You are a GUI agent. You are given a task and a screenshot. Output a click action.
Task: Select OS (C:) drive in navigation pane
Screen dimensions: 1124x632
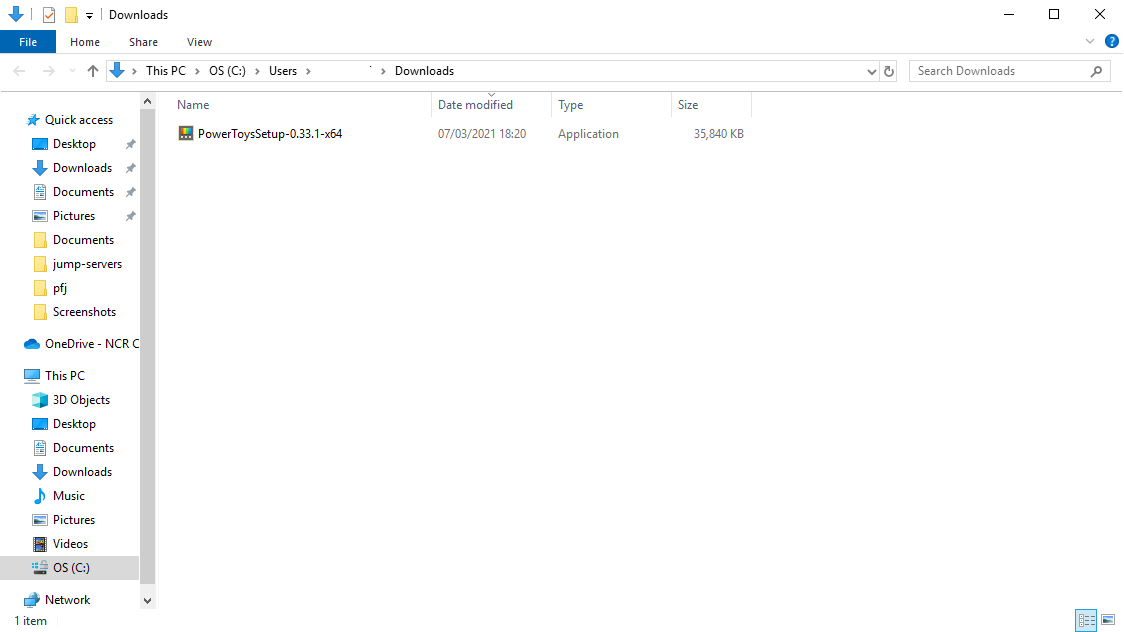(x=71, y=568)
